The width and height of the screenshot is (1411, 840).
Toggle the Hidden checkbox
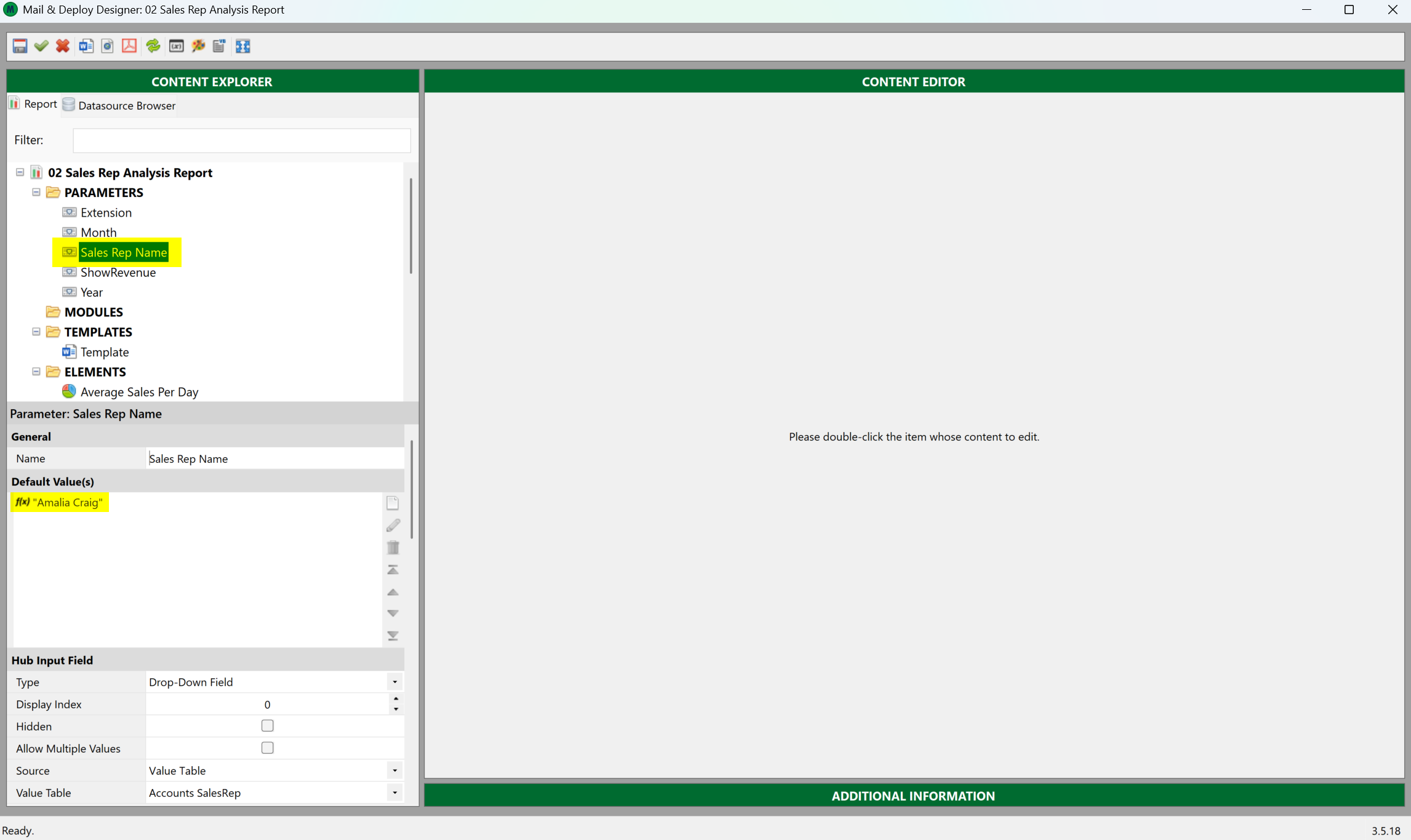pos(267,726)
